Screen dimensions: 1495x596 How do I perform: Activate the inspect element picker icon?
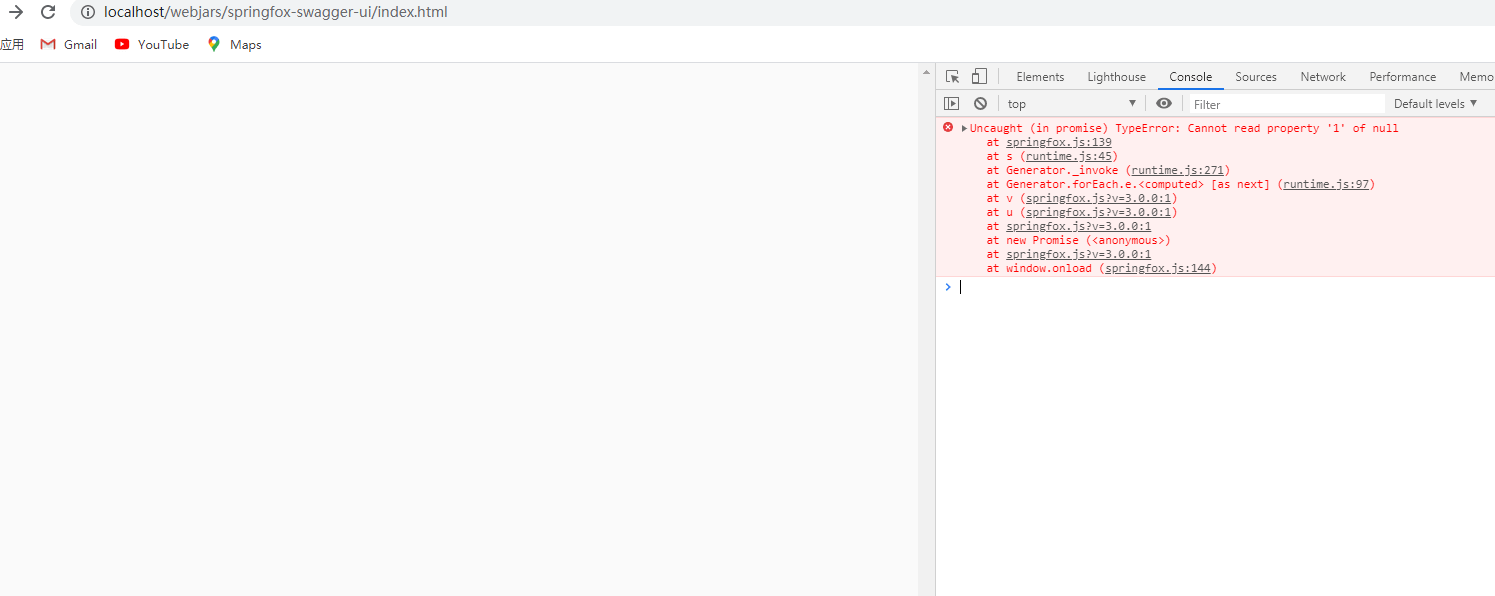tap(952, 77)
